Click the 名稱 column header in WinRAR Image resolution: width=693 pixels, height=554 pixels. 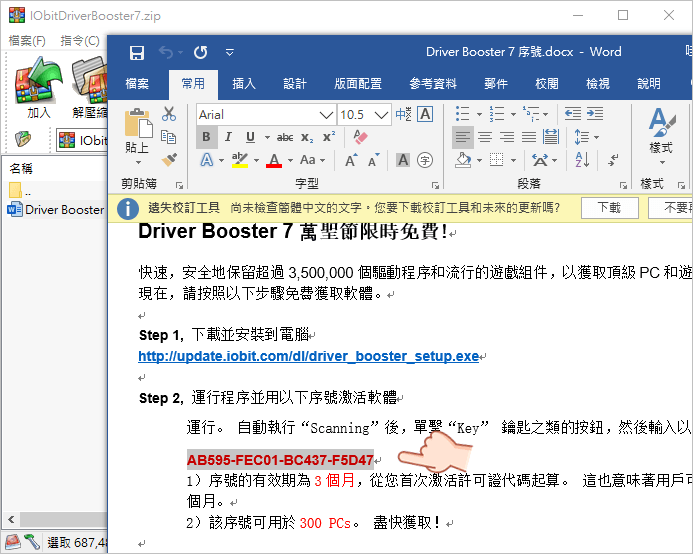tap(21, 168)
